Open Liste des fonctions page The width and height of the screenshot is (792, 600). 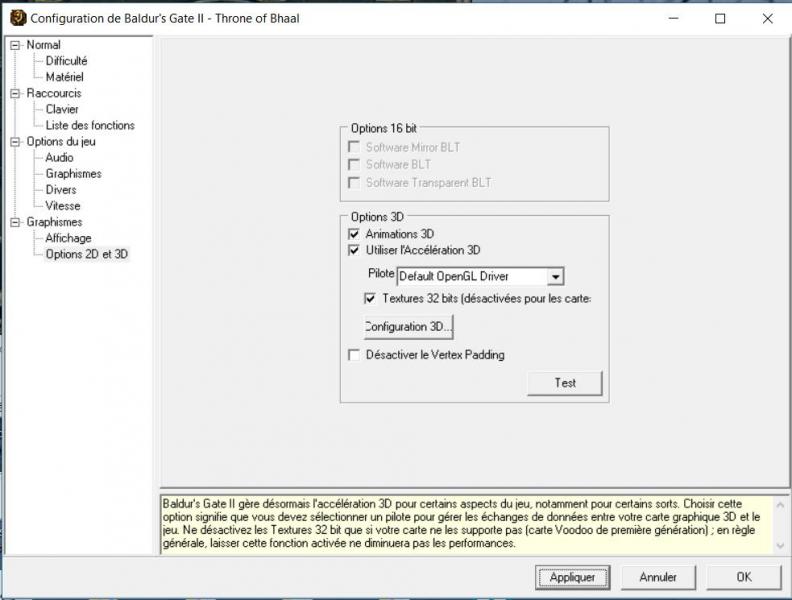point(90,126)
